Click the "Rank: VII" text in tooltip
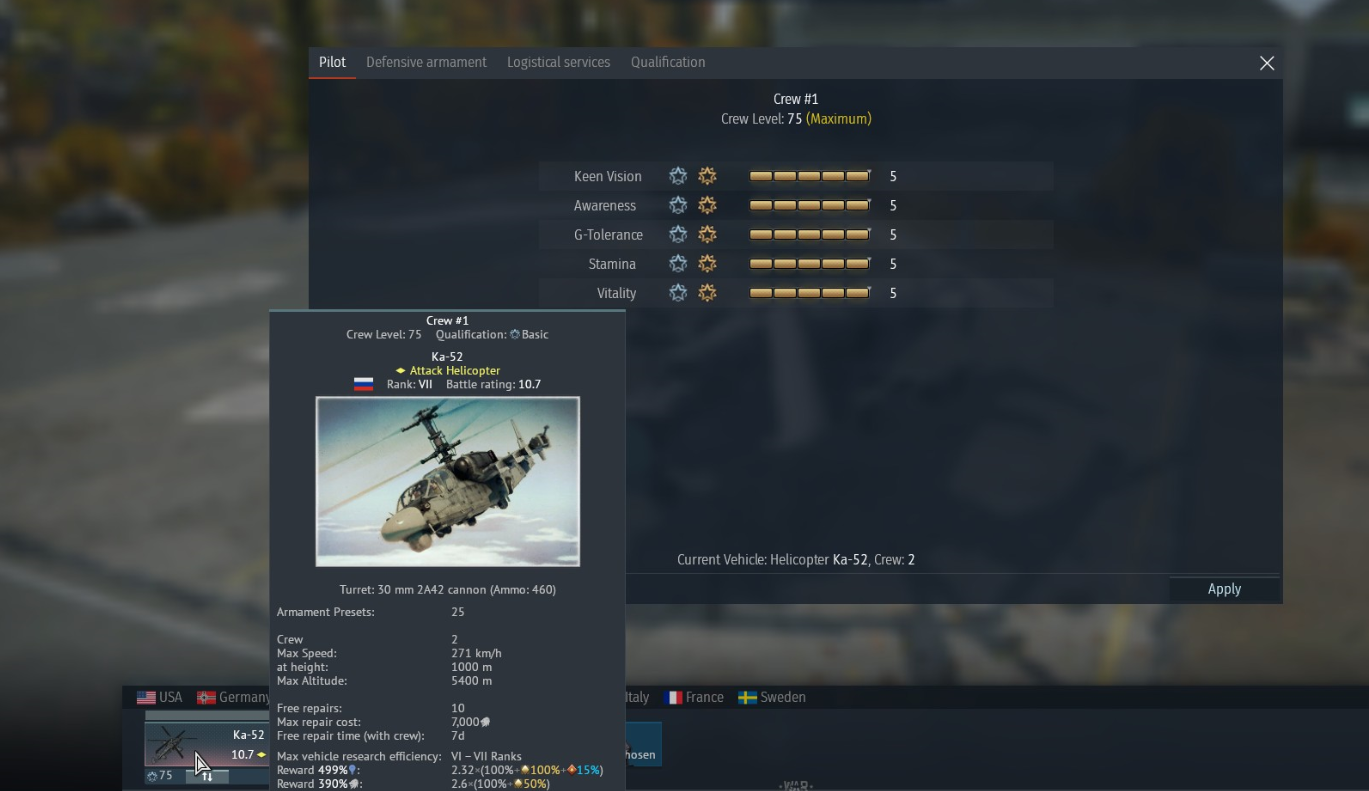The height and width of the screenshot is (791, 1369). pyautogui.click(x=410, y=384)
